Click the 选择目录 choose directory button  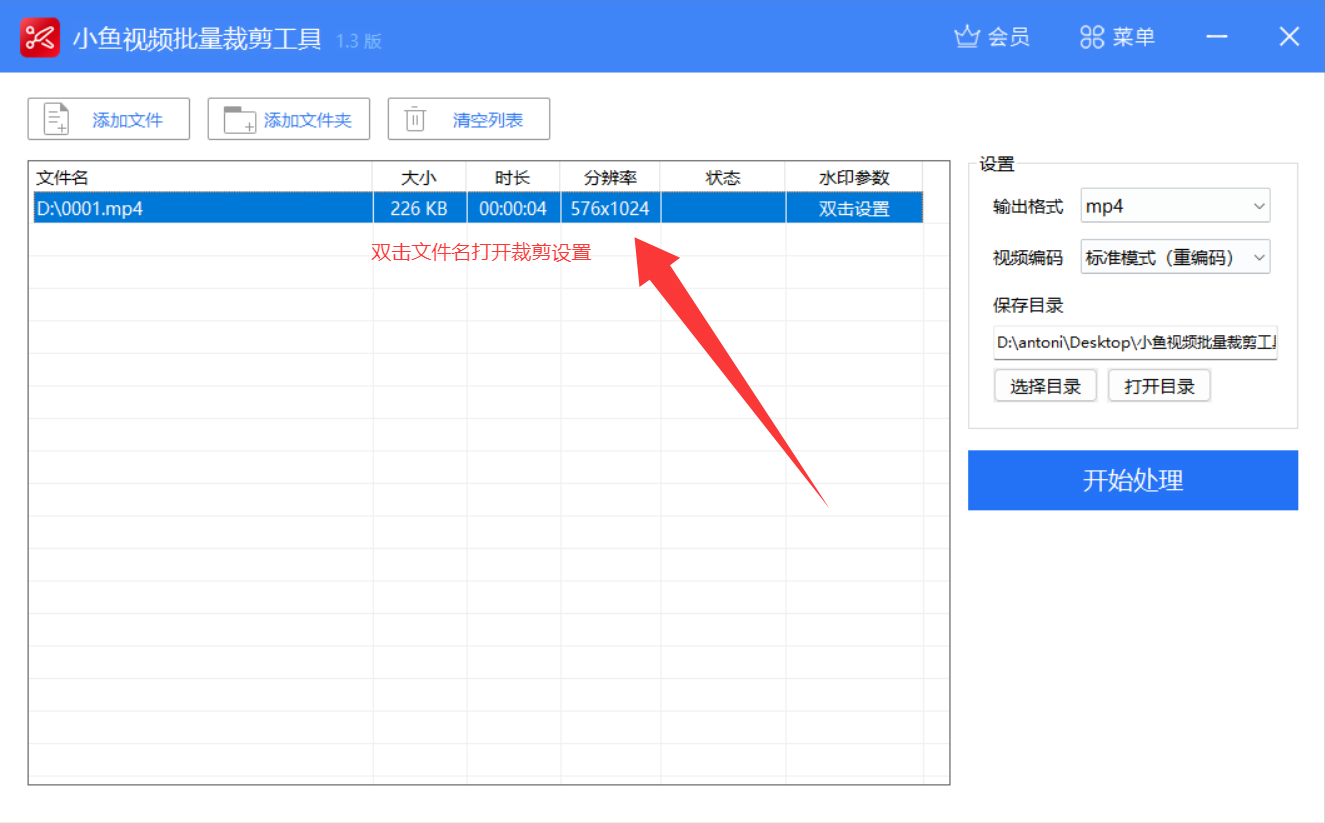tap(1045, 386)
